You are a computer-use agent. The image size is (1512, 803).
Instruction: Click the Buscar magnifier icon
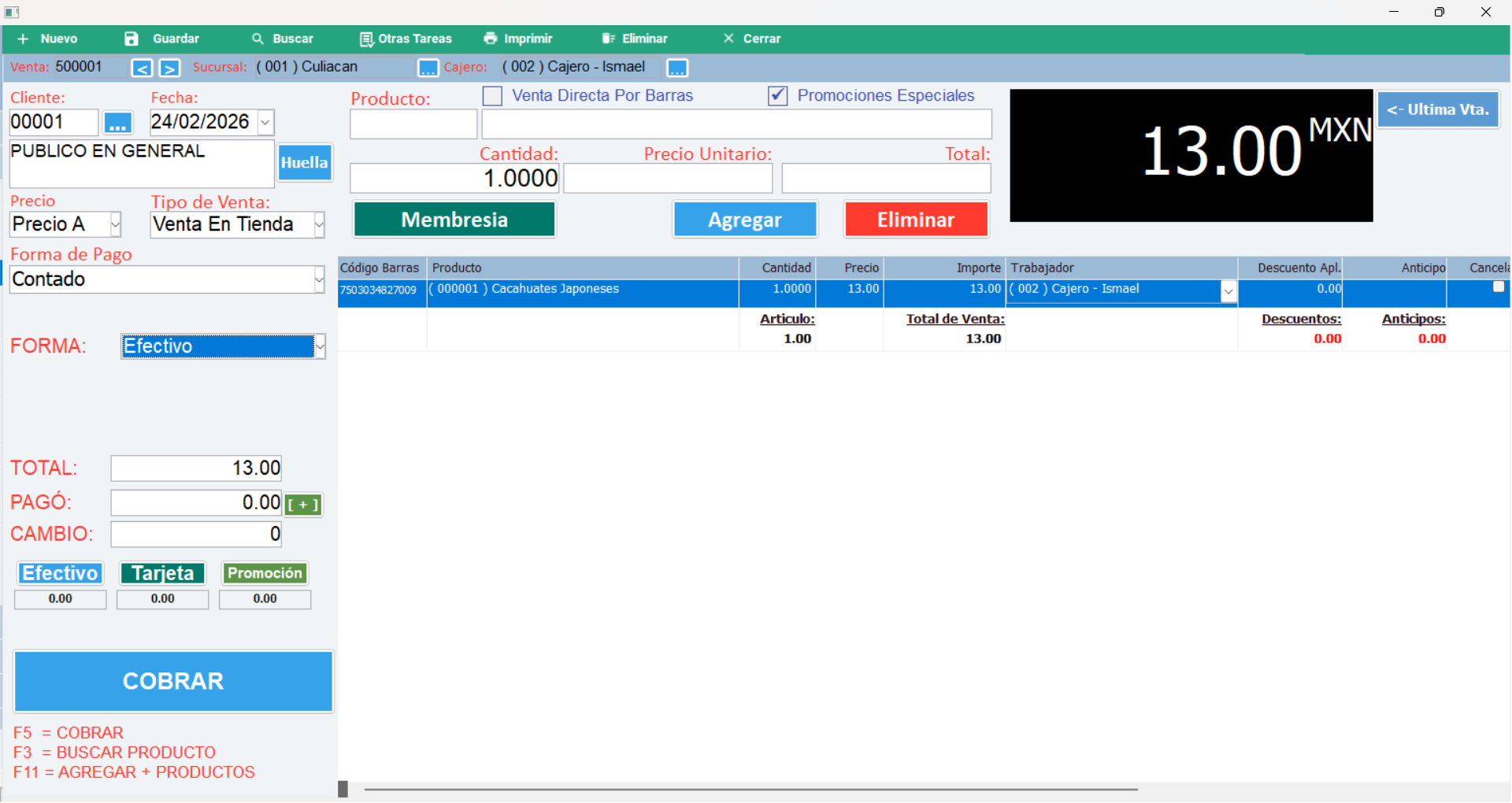pyautogui.click(x=258, y=39)
